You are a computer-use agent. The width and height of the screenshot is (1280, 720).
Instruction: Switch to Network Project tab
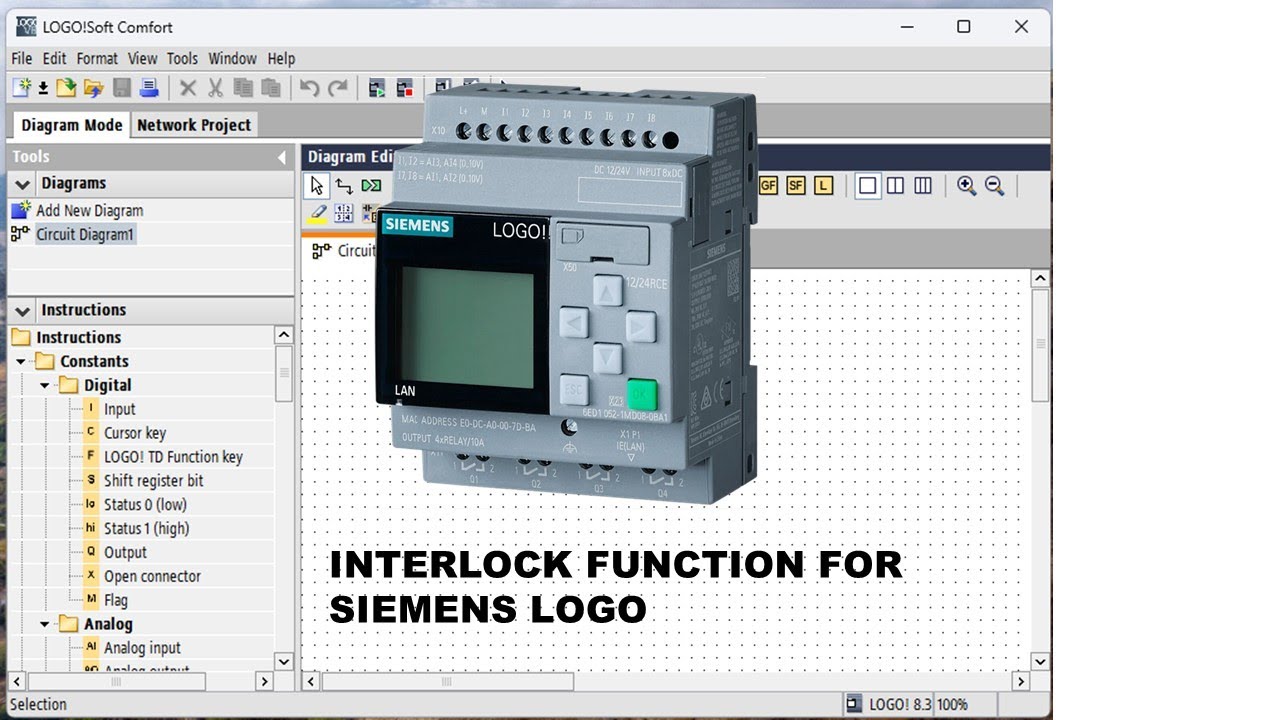pyautogui.click(x=194, y=125)
